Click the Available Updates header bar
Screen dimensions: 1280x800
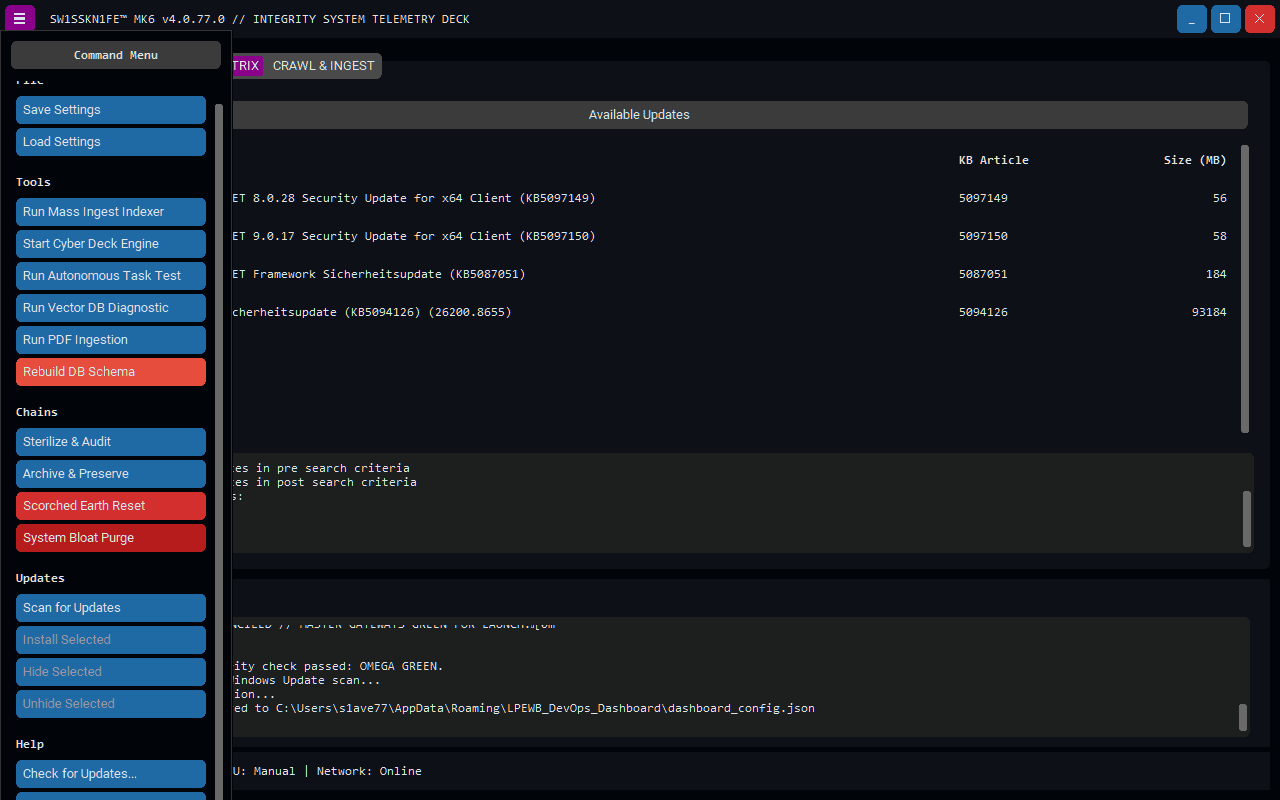pyautogui.click(x=739, y=115)
